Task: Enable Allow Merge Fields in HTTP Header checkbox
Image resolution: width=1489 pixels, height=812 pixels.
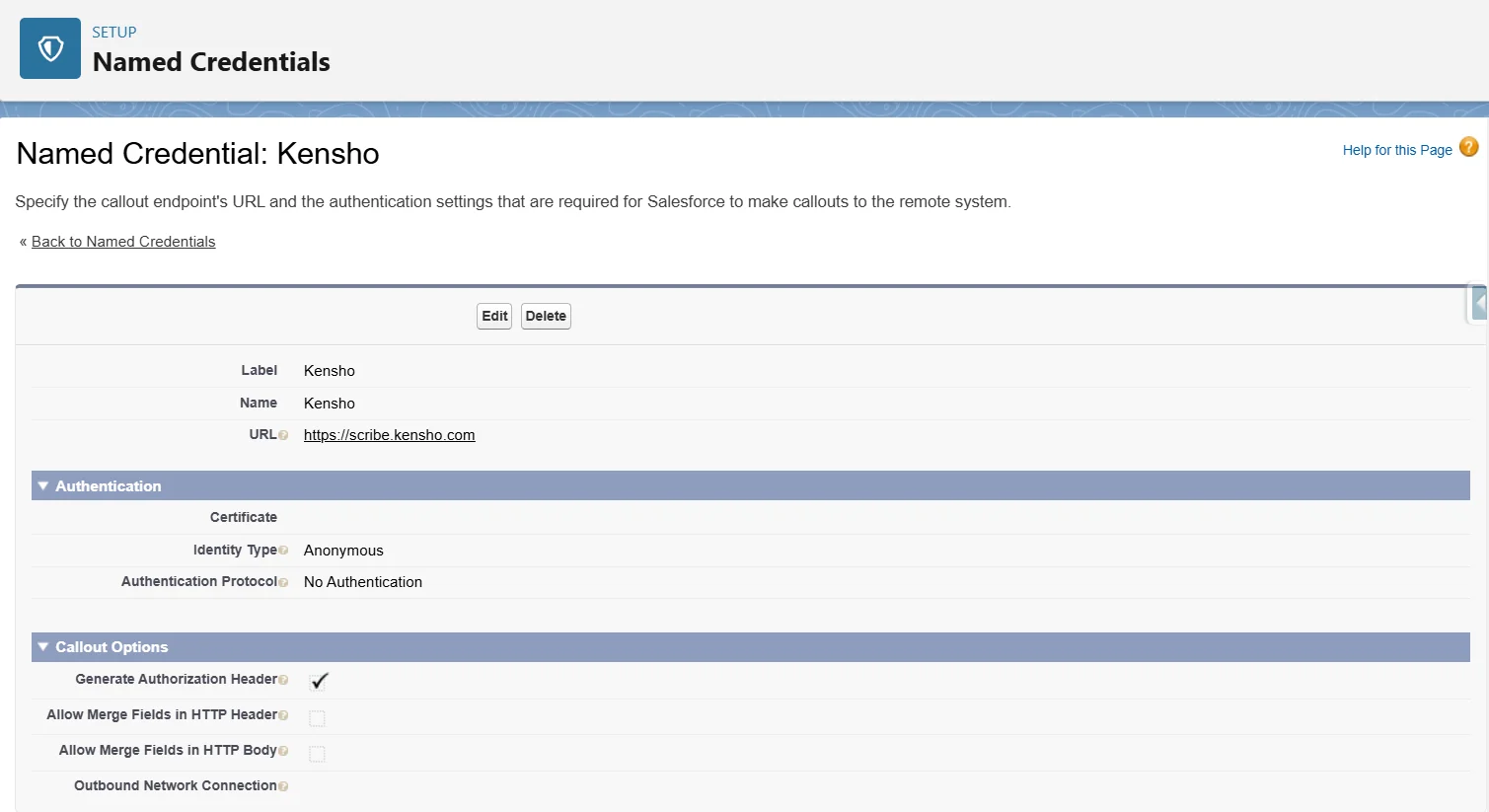Action: (x=317, y=717)
